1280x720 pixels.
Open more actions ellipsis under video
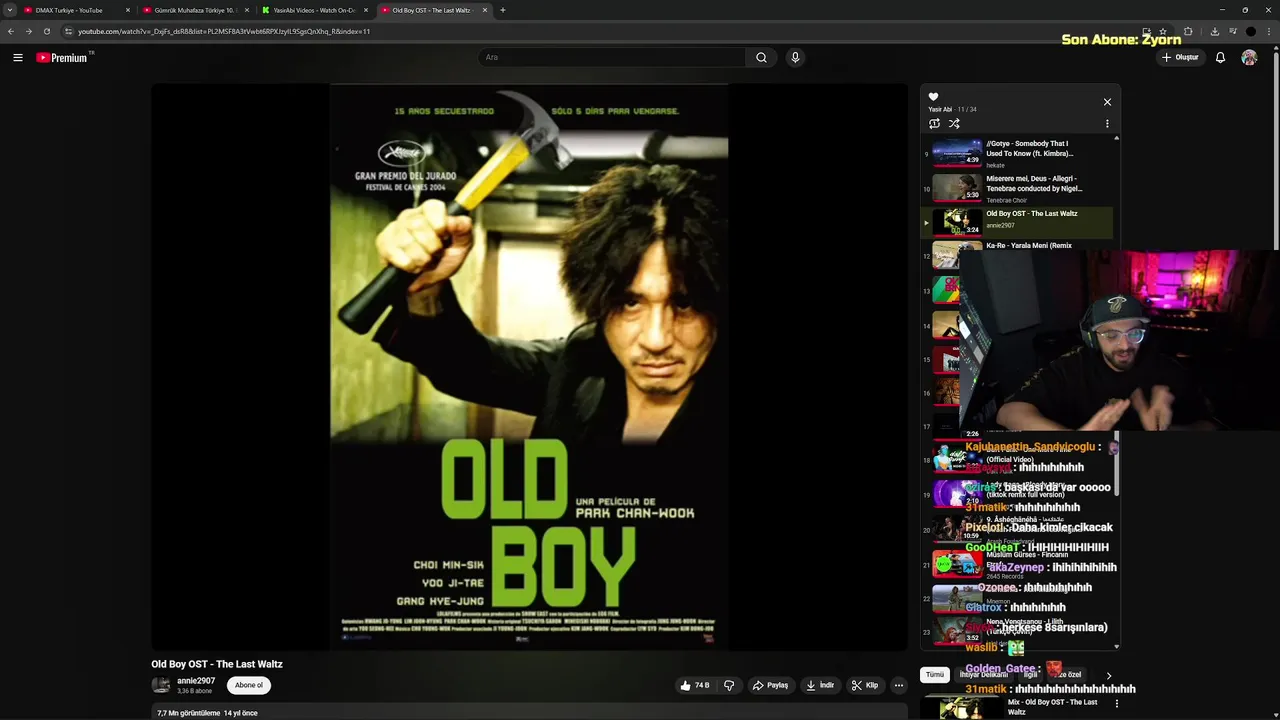click(899, 685)
